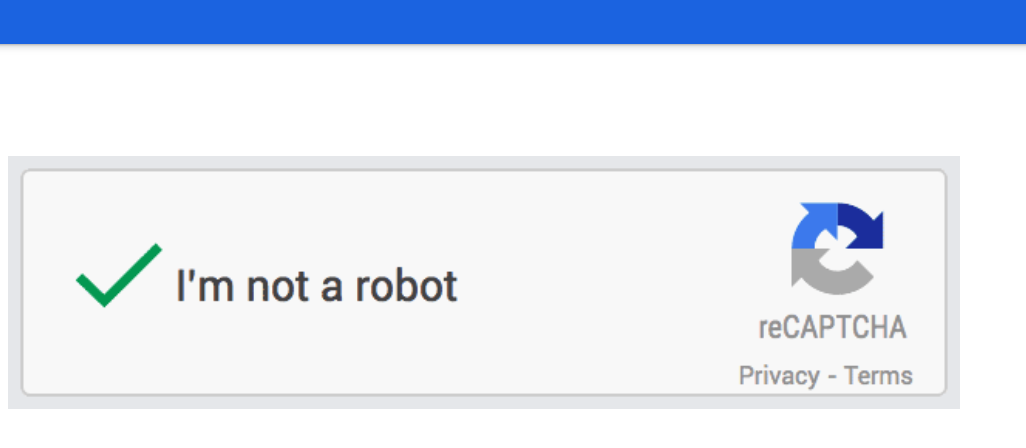Click the blue header bar
Viewport: 1026px width, 448px height.
click(x=513, y=20)
